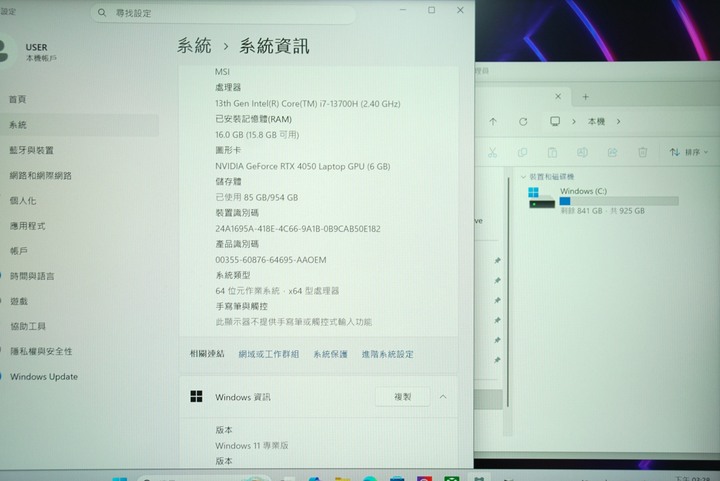Go to 個人化 settings page
The image size is (720, 481).
23,200
